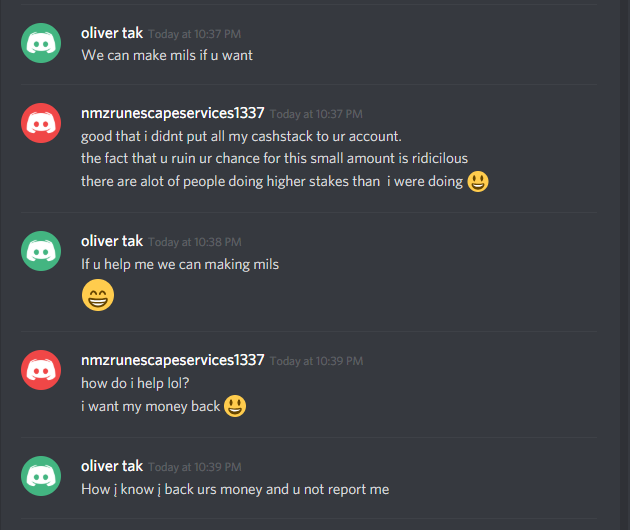Open red avatar beside 'how do i help lol?'

point(41,370)
